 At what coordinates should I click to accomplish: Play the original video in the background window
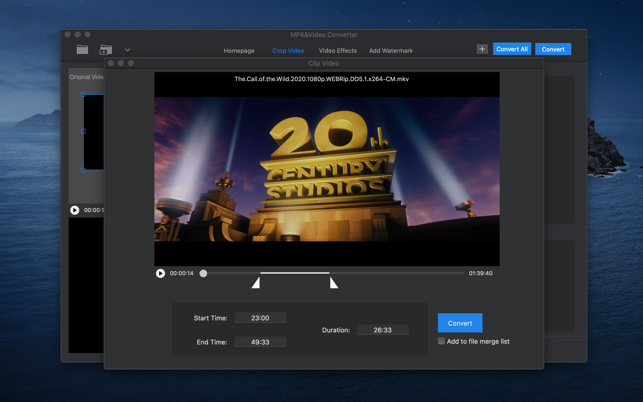coord(75,210)
